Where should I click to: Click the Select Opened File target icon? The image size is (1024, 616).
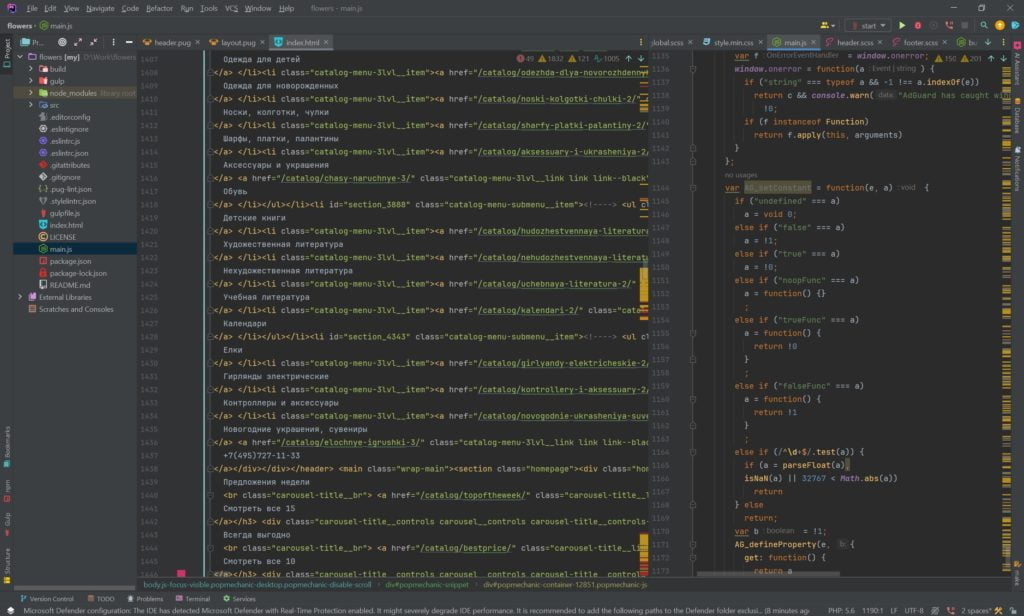coord(62,43)
